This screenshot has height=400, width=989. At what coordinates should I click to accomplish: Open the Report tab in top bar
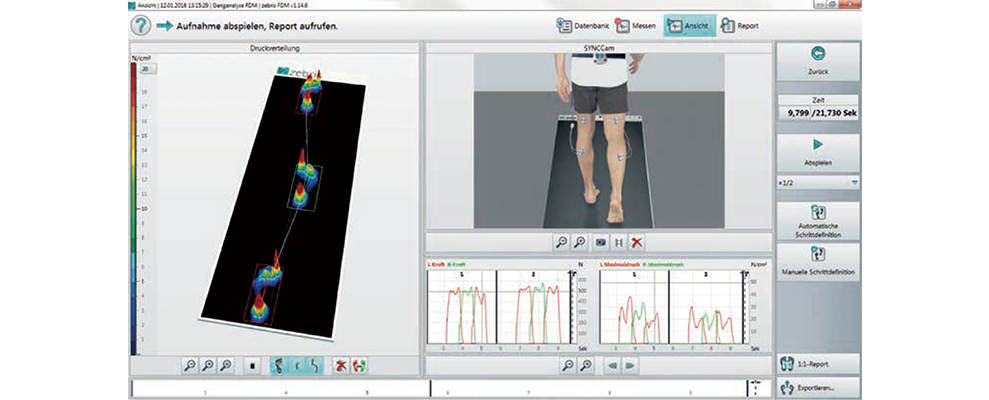point(739,25)
